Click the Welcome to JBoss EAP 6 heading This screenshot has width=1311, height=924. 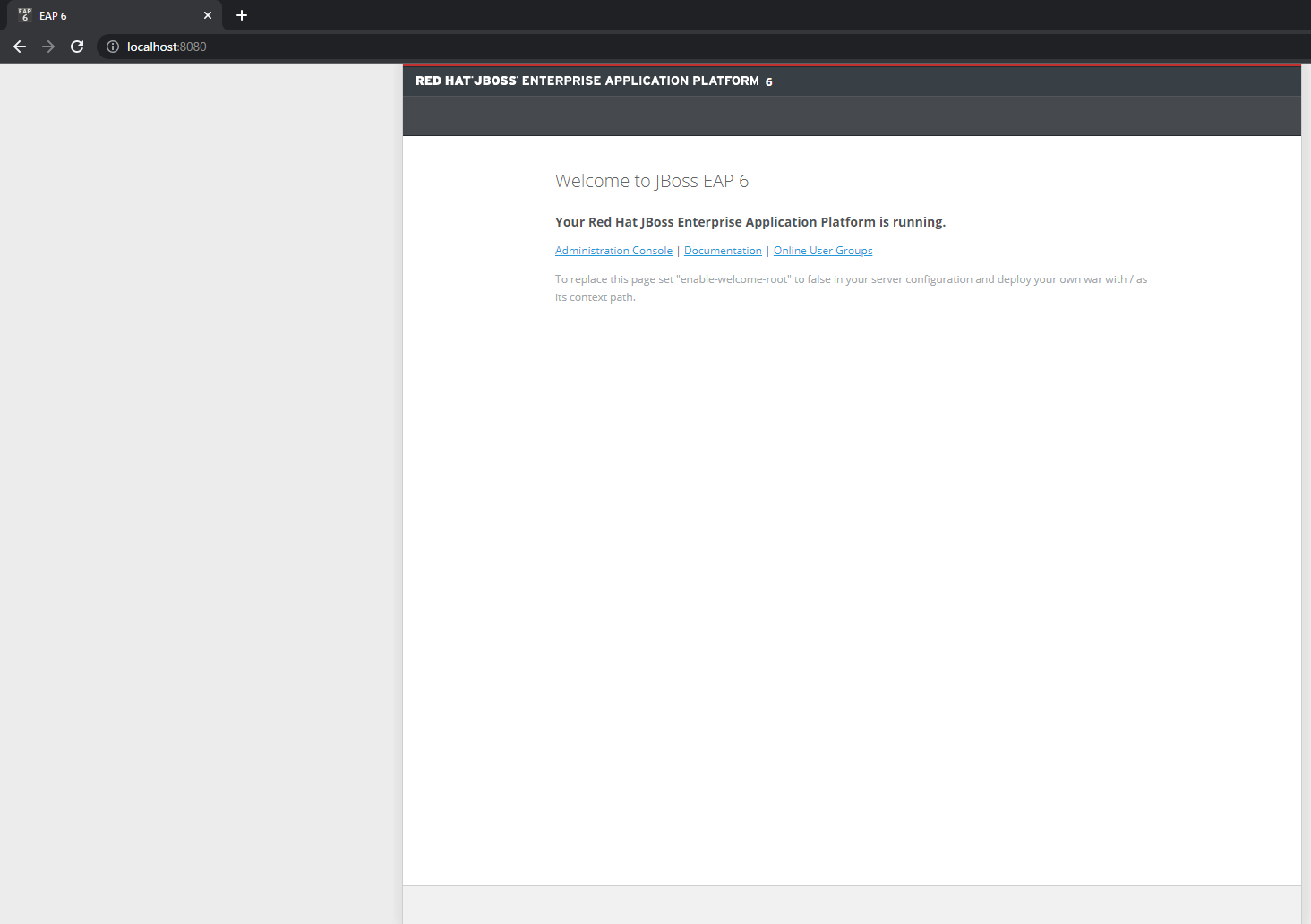pyautogui.click(x=652, y=181)
